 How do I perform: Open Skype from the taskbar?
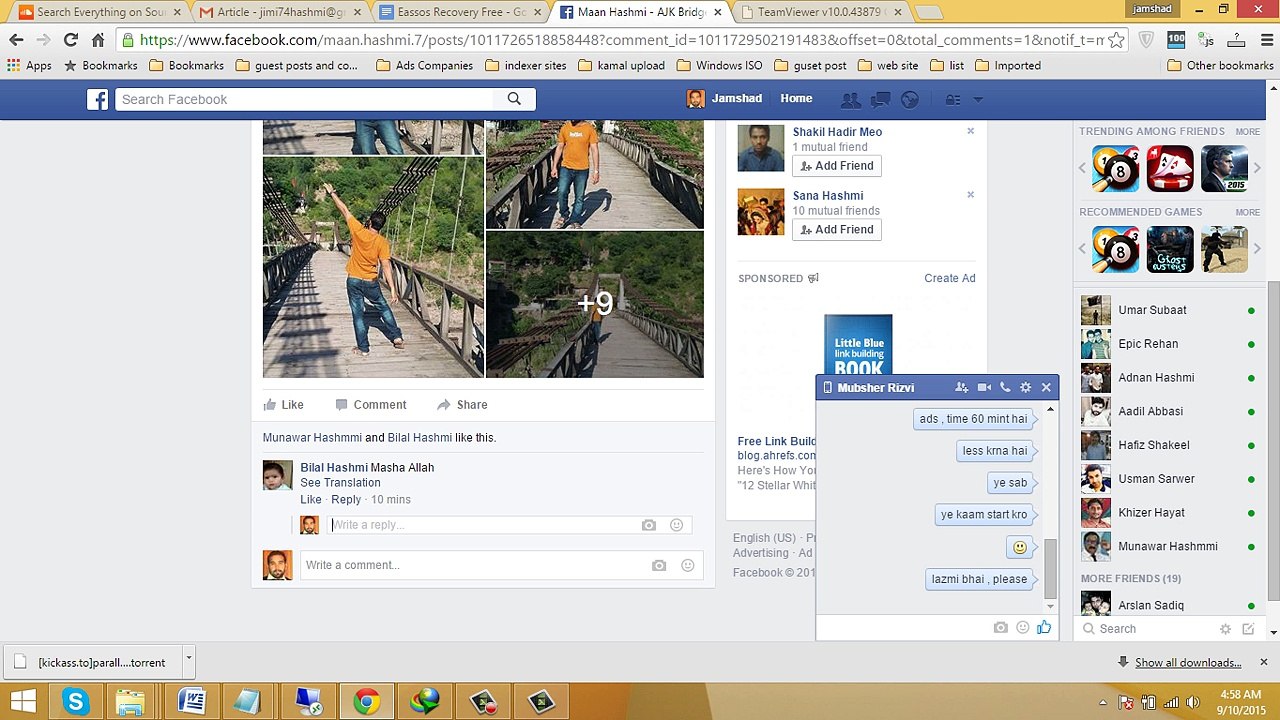[x=76, y=702]
